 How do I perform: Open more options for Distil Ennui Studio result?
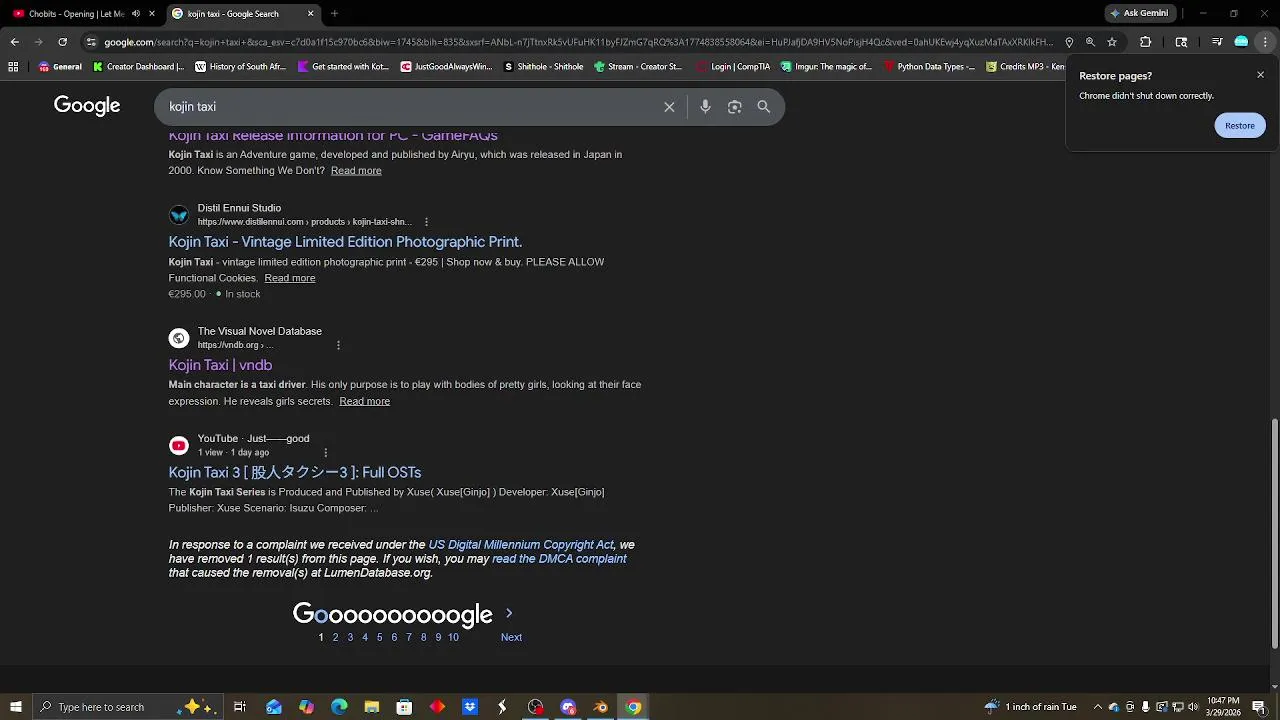pos(426,222)
